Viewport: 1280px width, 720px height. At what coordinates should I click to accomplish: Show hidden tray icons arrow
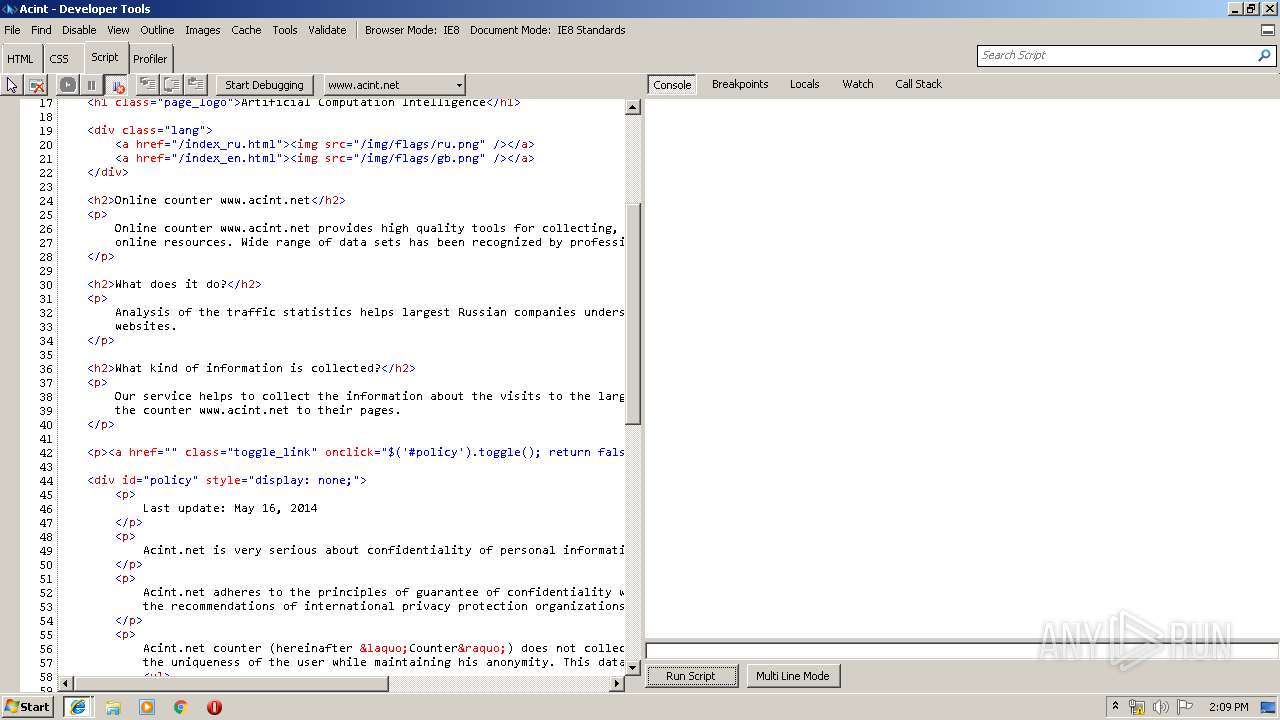pos(1115,707)
